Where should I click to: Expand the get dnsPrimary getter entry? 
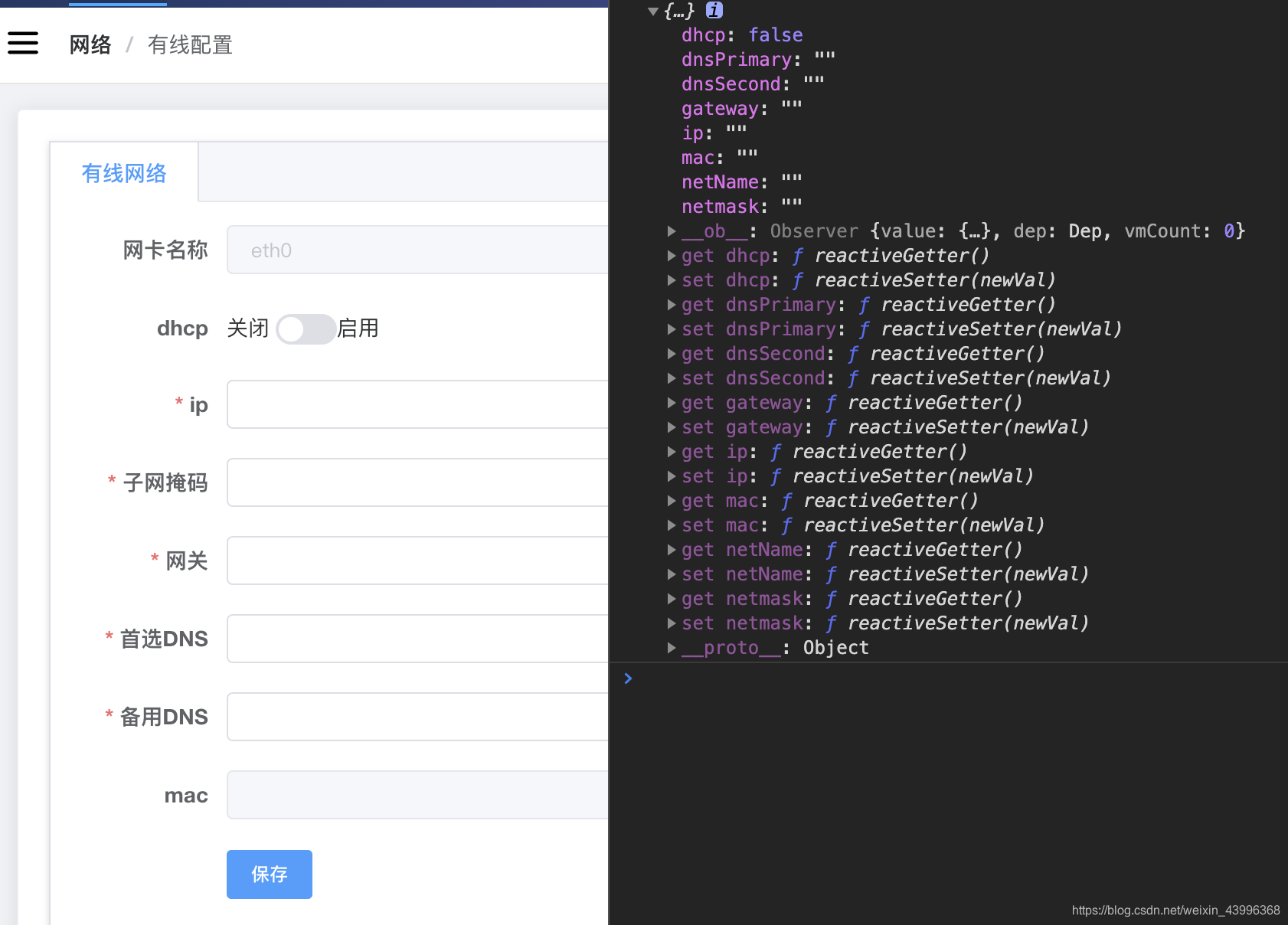point(672,304)
